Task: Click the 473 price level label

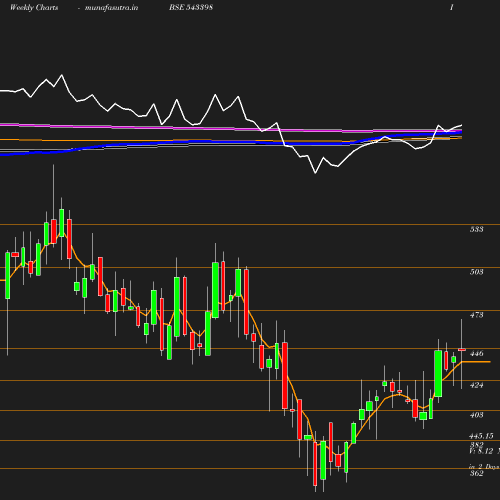Action: (x=476, y=315)
